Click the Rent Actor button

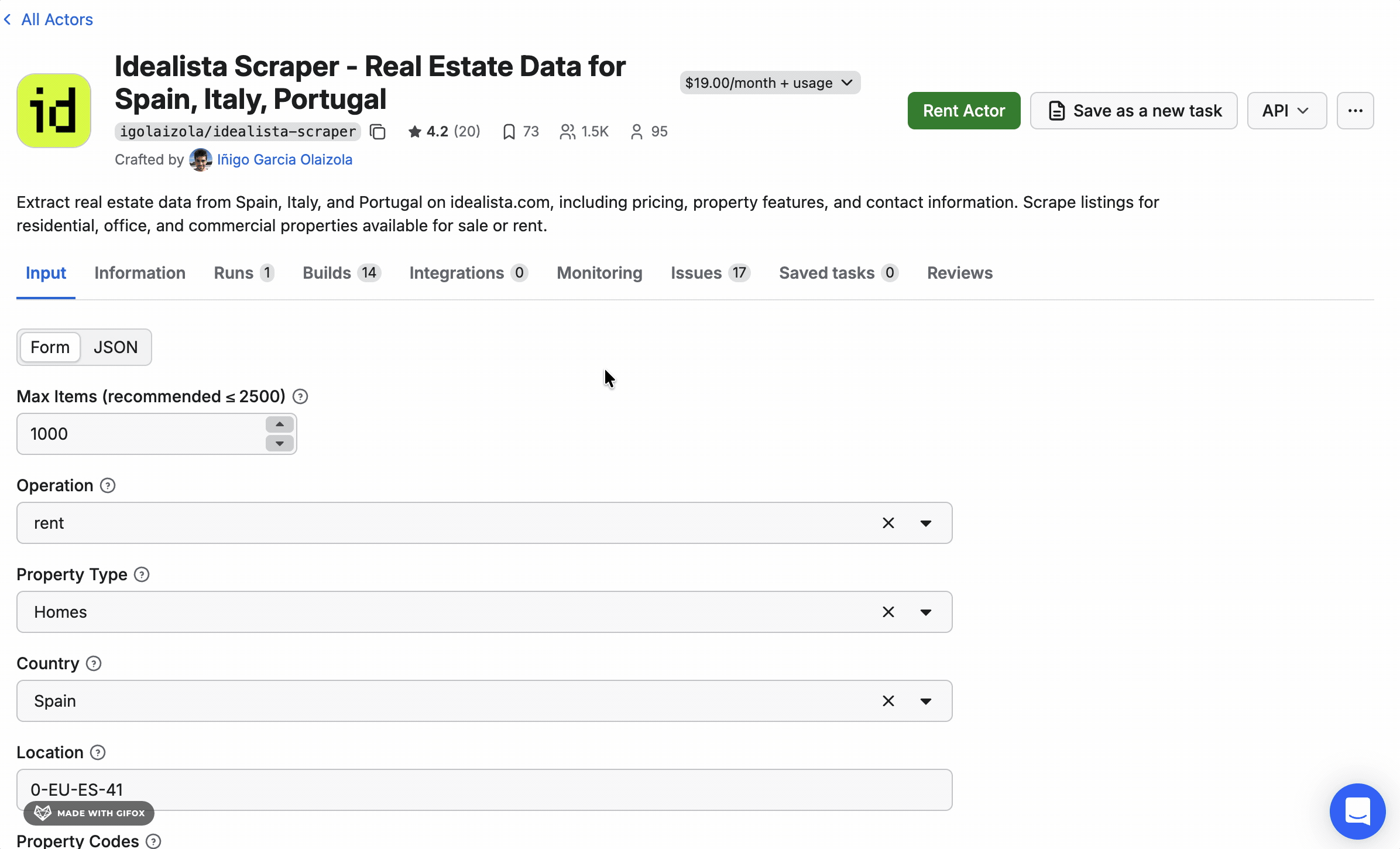pyautogui.click(x=963, y=111)
